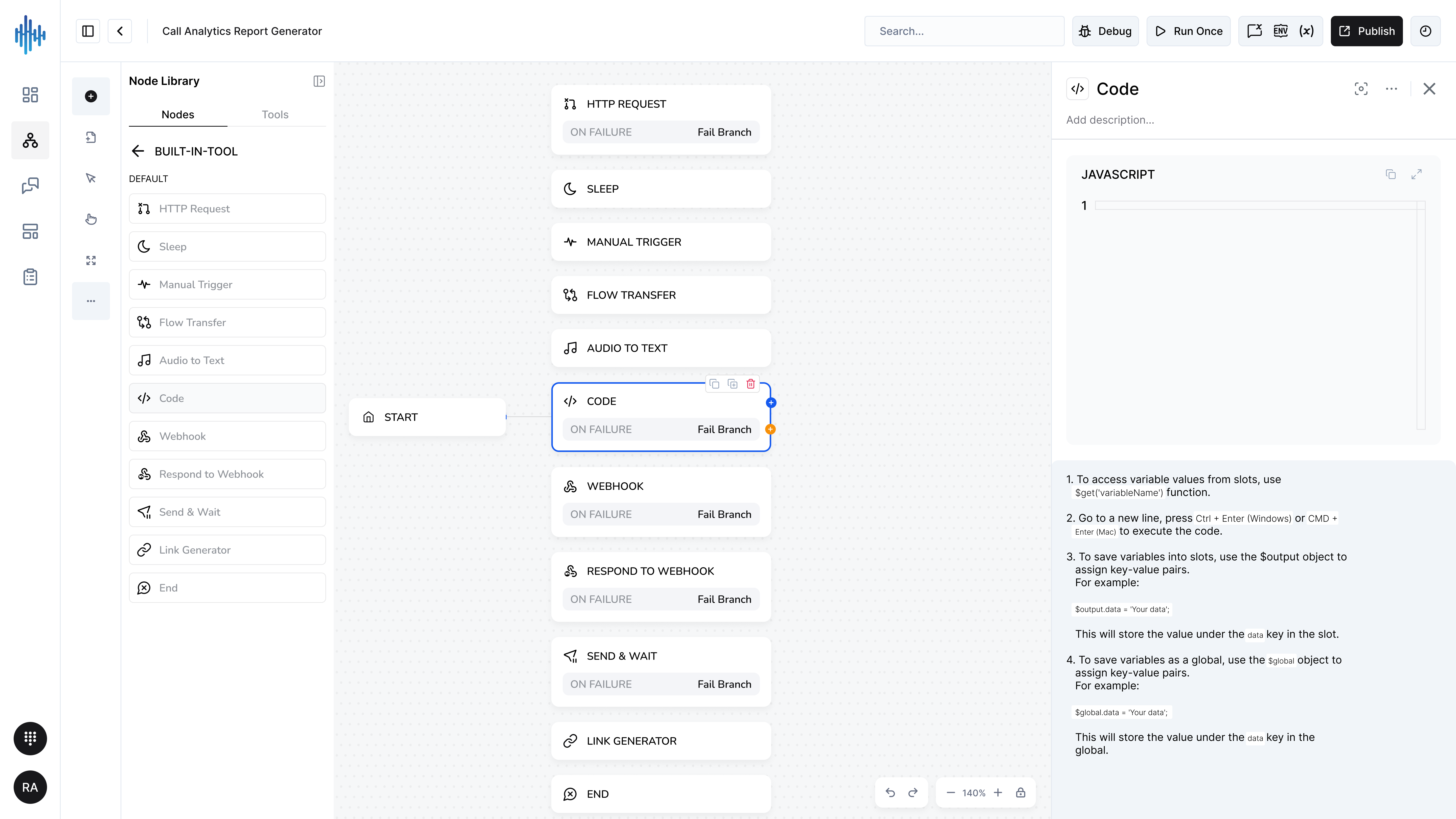Close the Code panel

click(x=1429, y=89)
